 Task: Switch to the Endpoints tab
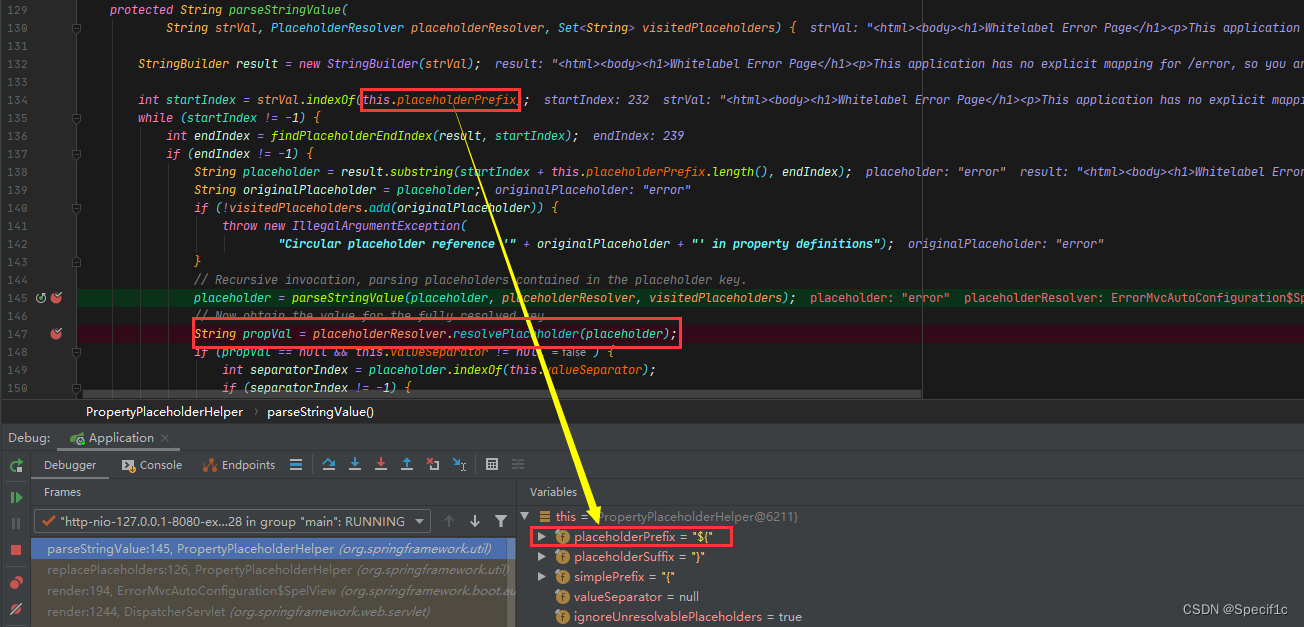(239, 465)
